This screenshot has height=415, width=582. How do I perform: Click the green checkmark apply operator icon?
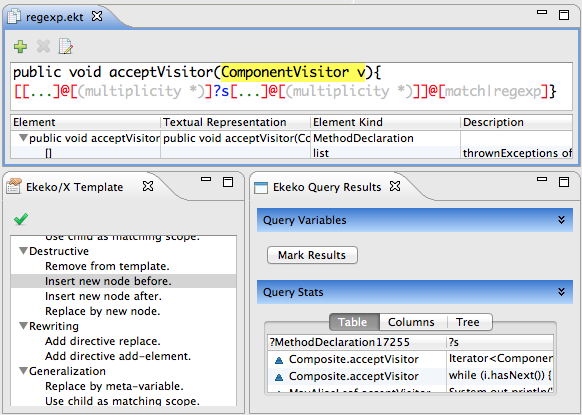coord(21,219)
